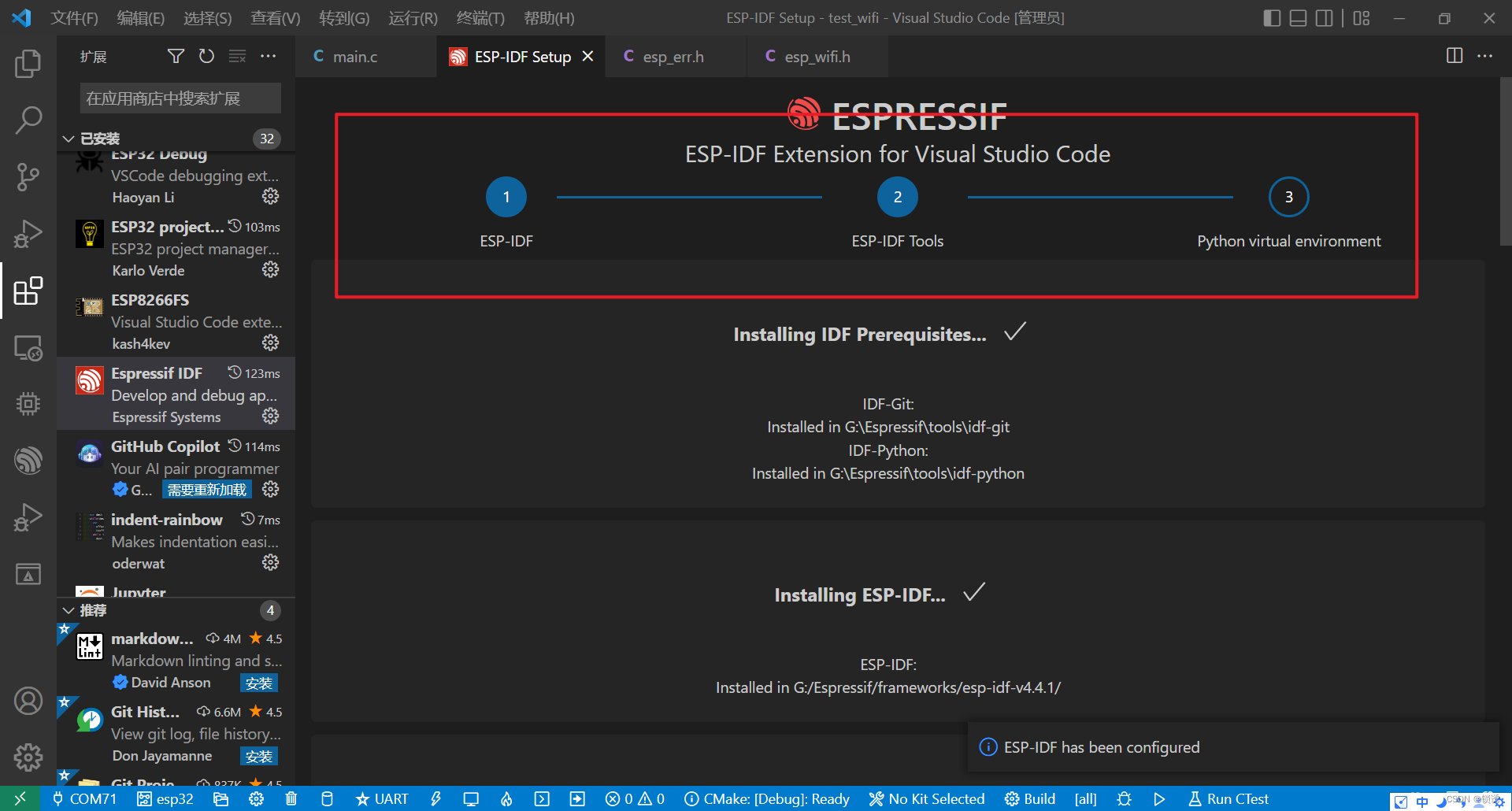Click the trash full clean icon in status bar
This screenshot has width=1512, height=811.
click(x=291, y=798)
